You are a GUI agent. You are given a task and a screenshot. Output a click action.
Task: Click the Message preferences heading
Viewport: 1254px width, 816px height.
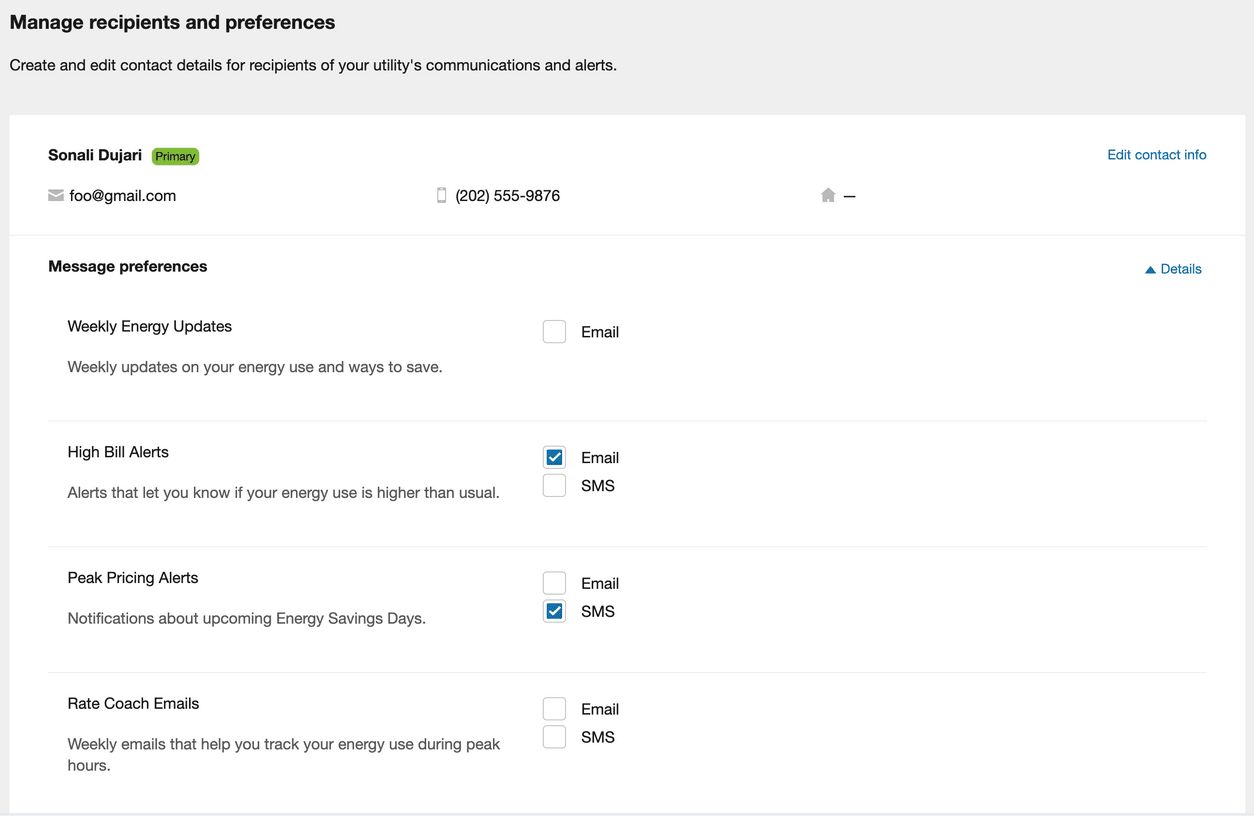click(x=128, y=266)
